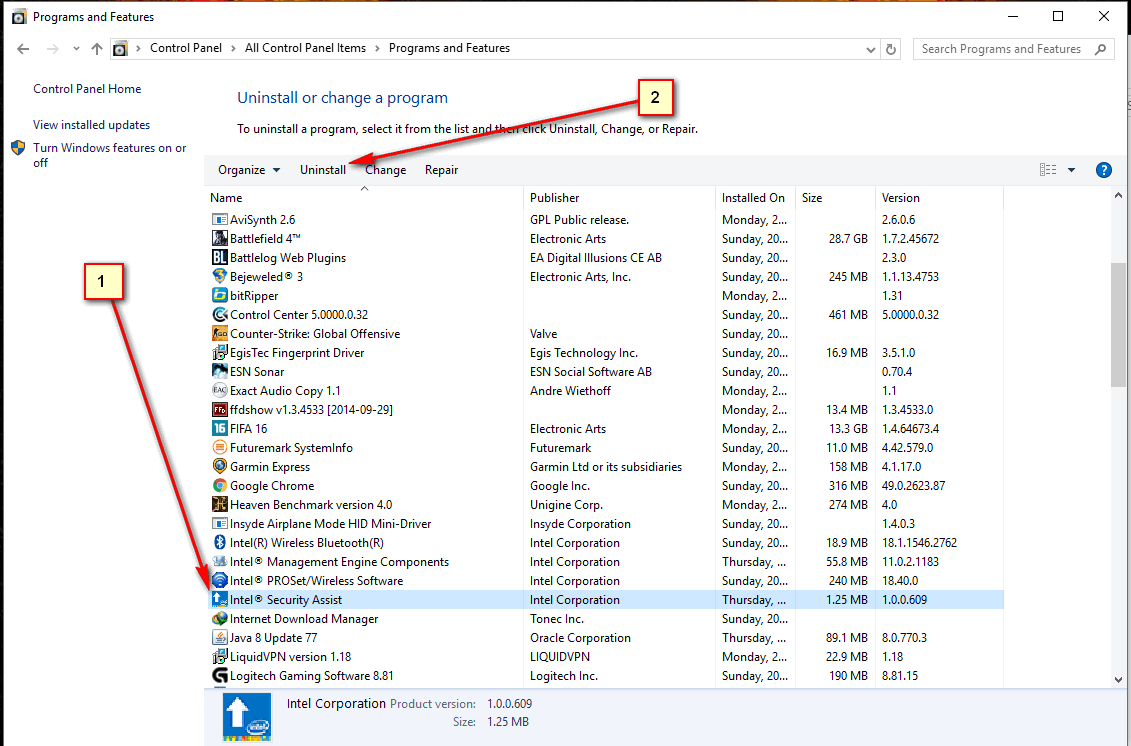
Task: Select the Intel Security Assist row
Action: click(x=606, y=600)
